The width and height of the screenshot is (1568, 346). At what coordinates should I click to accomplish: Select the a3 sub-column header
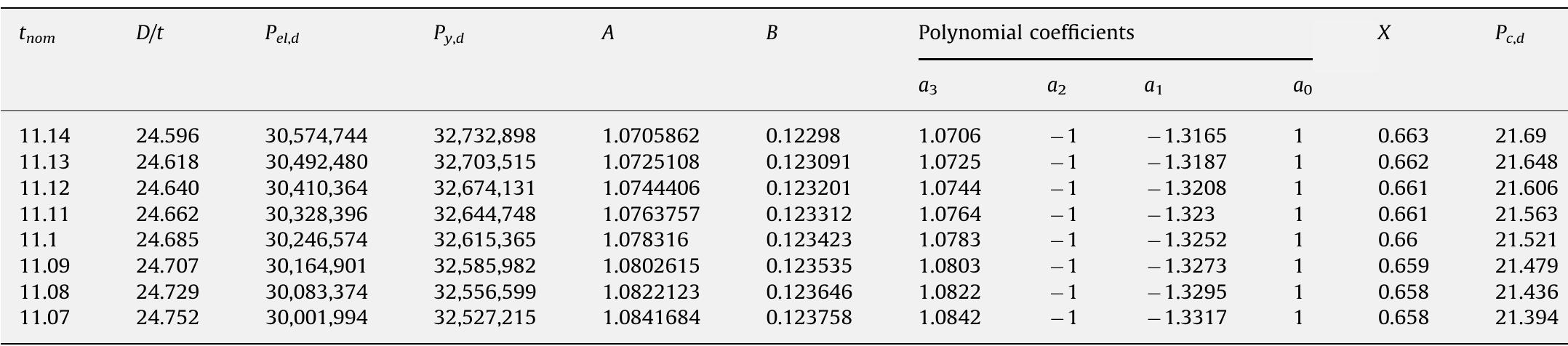click(x=927, y=87)
